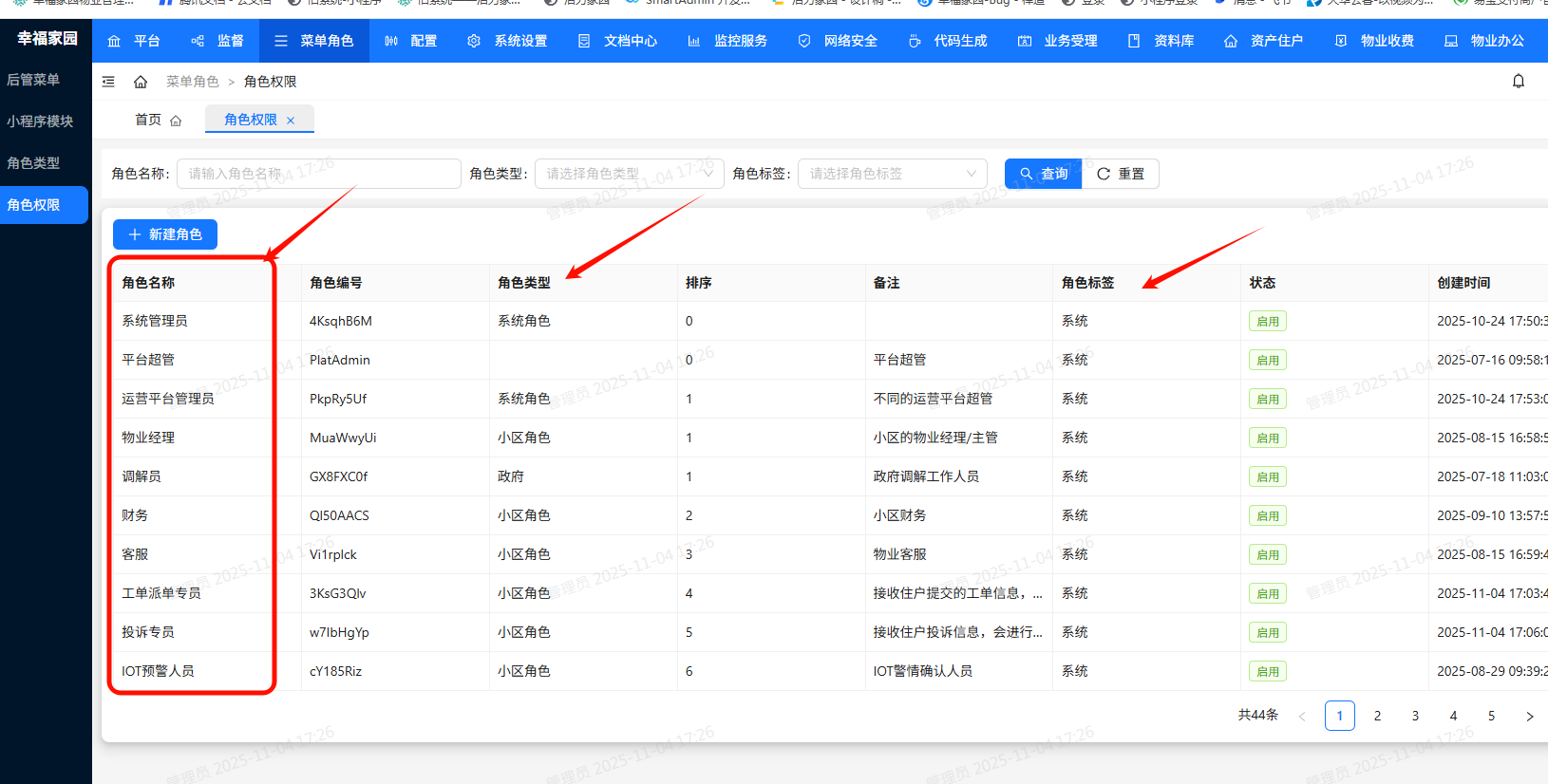Click the home icon in the breadcrumb
Viewport: 1548px width, 784px height.
tap(141, 82)
